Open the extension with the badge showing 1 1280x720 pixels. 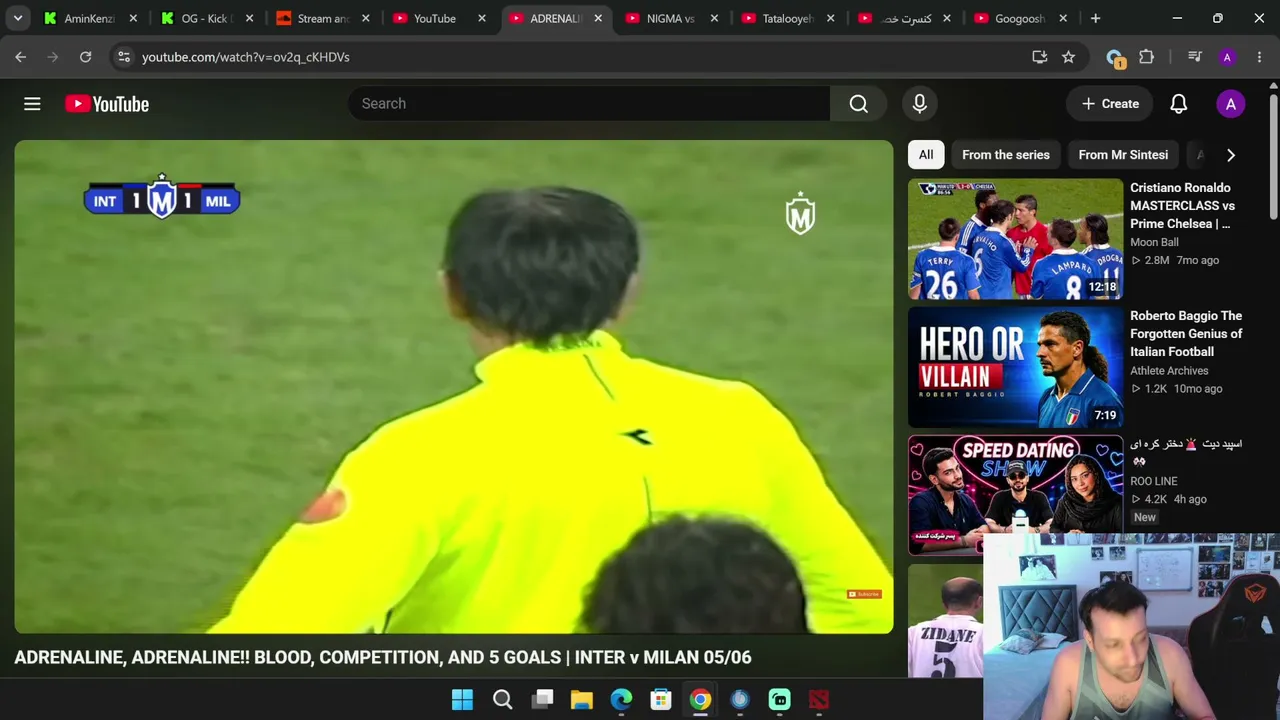(1115, 58)
